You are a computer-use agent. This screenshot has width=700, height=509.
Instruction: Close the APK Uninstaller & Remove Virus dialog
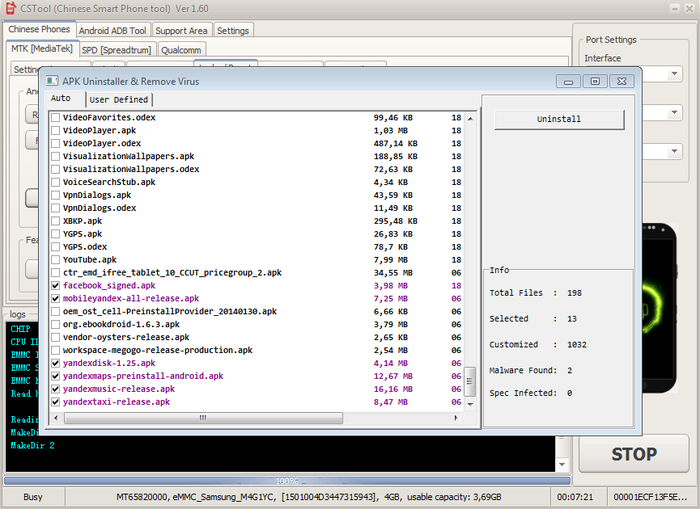[x=620, y=81]
